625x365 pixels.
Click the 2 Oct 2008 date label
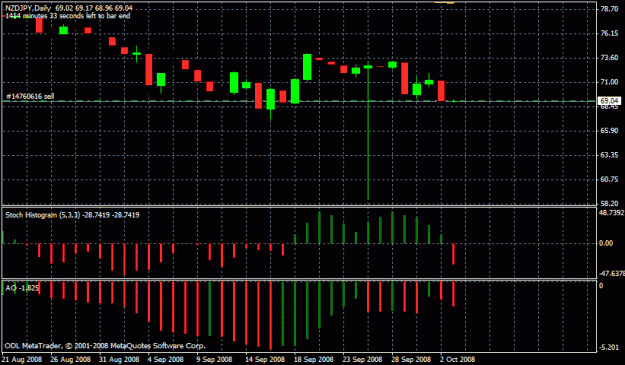click(457, 359)
